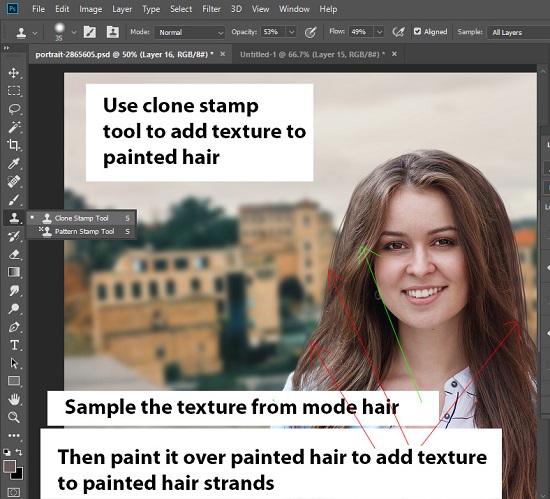Select the Rectangular Marquee tool

tap(14, 91)
